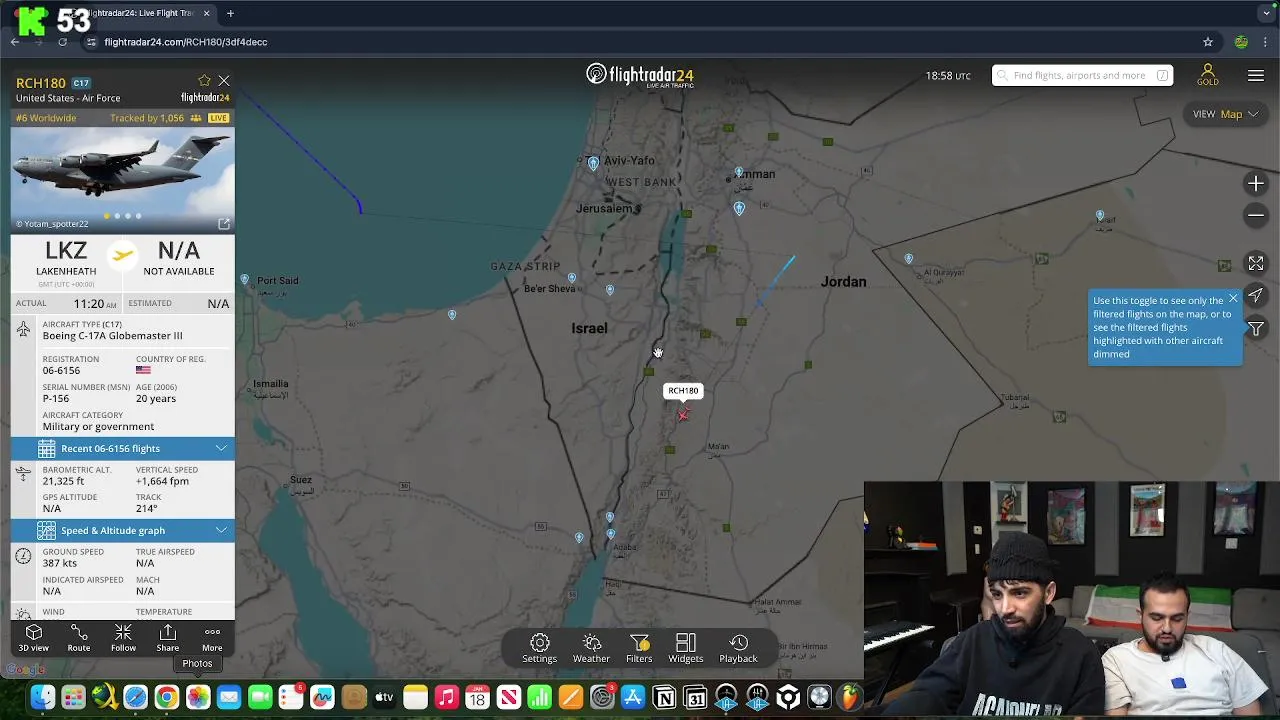This screenshot has height=720, width=1280.
Task: Show the flight Route
Action: tap(79, 638)
